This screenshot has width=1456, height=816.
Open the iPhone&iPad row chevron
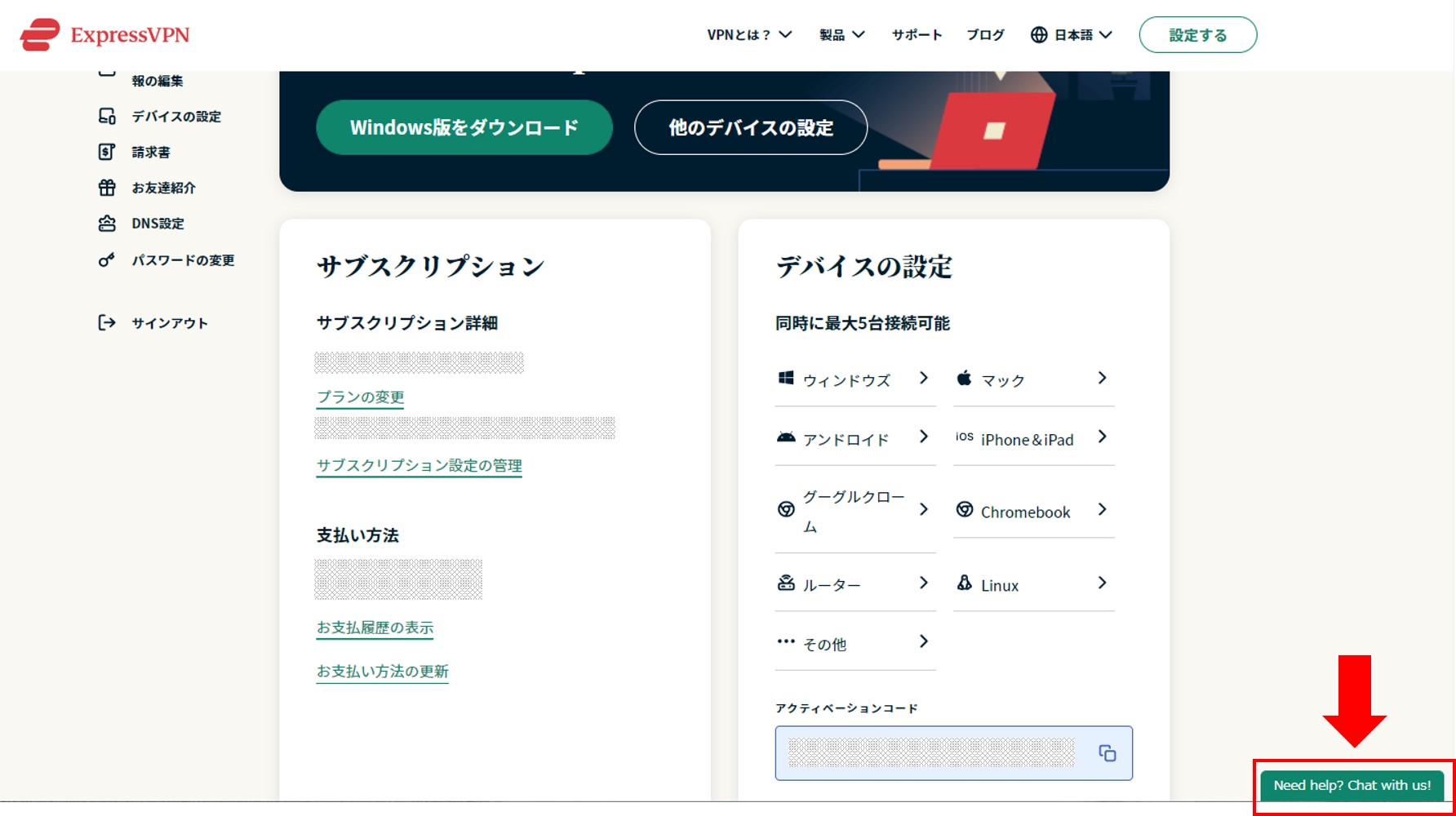1102,437
